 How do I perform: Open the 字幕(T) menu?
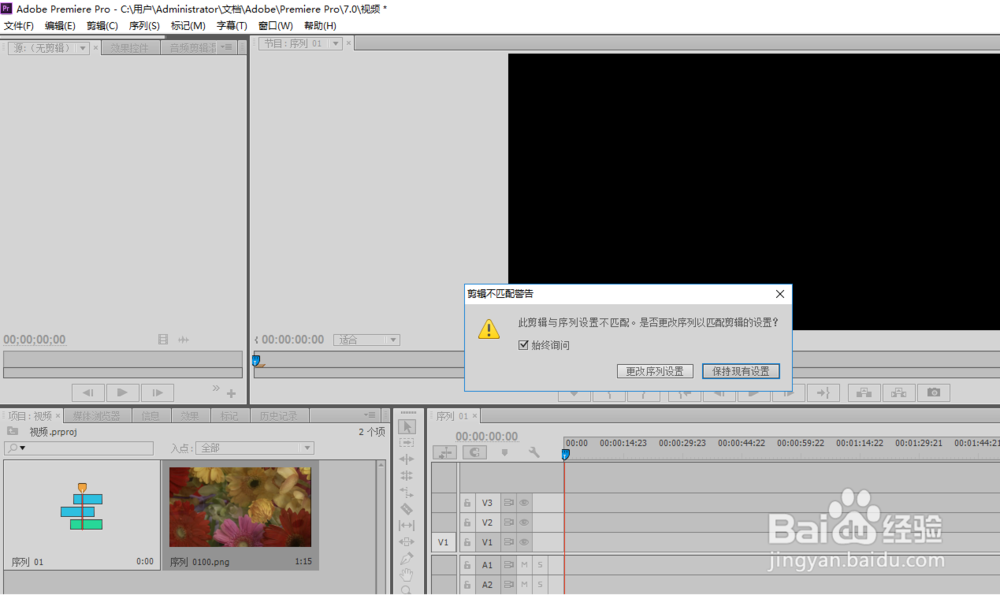[232, 26]
